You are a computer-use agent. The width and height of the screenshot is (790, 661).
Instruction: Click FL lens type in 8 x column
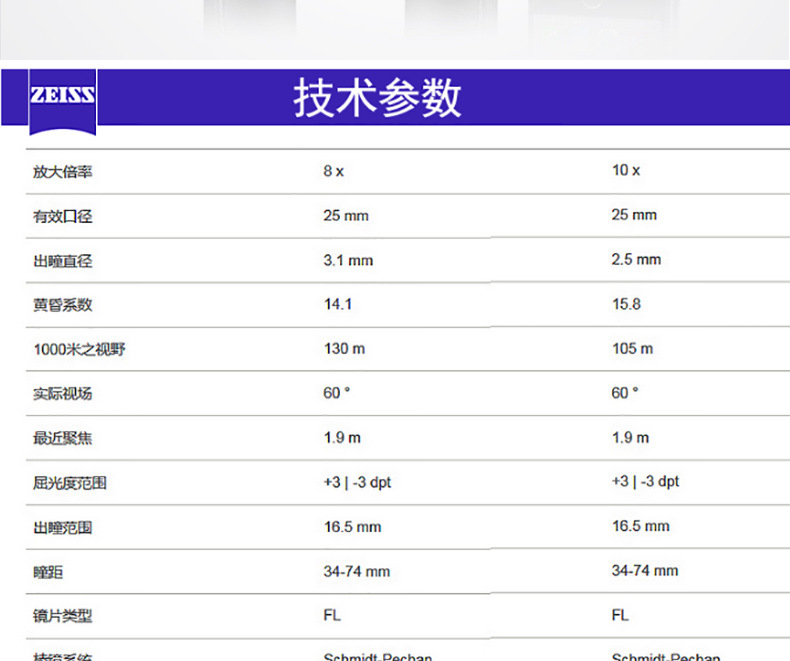(333, 615)
